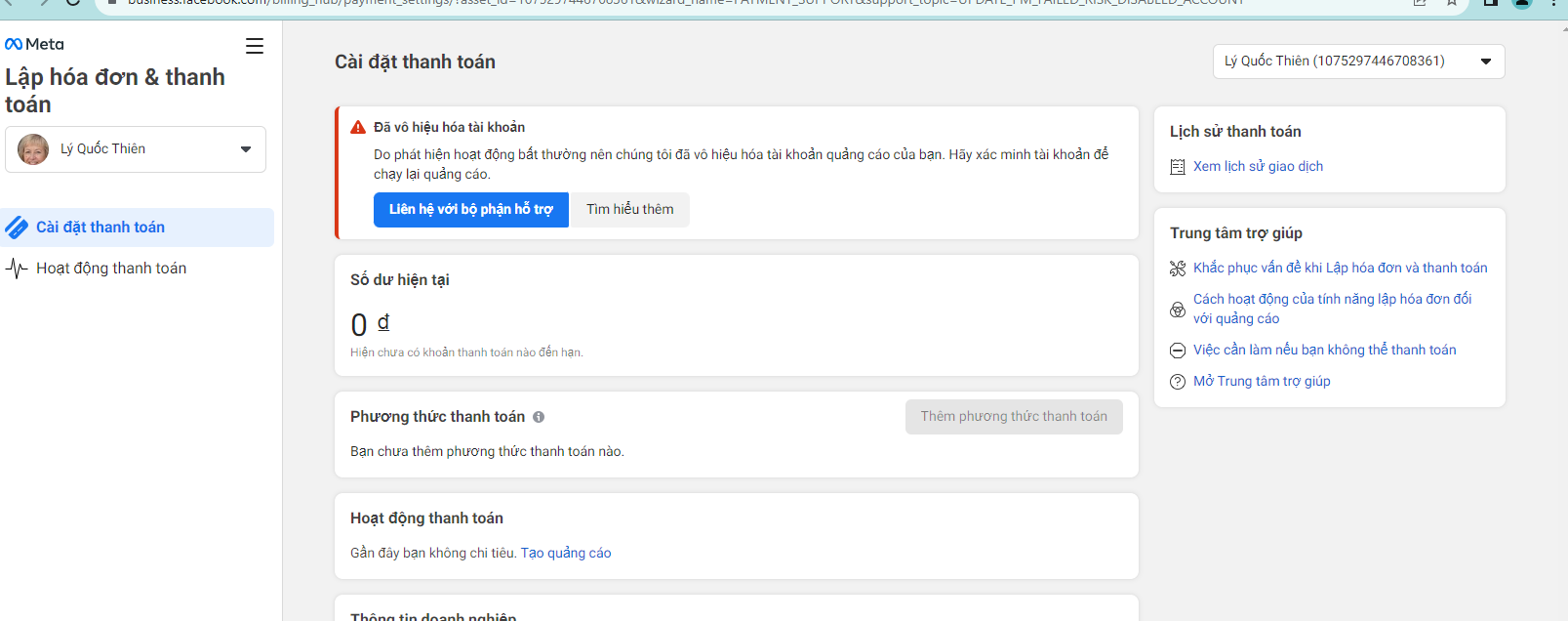Click the browser bookmark star icon
The height and width of the screenshot is (621, 1568).
(1452, 3)
